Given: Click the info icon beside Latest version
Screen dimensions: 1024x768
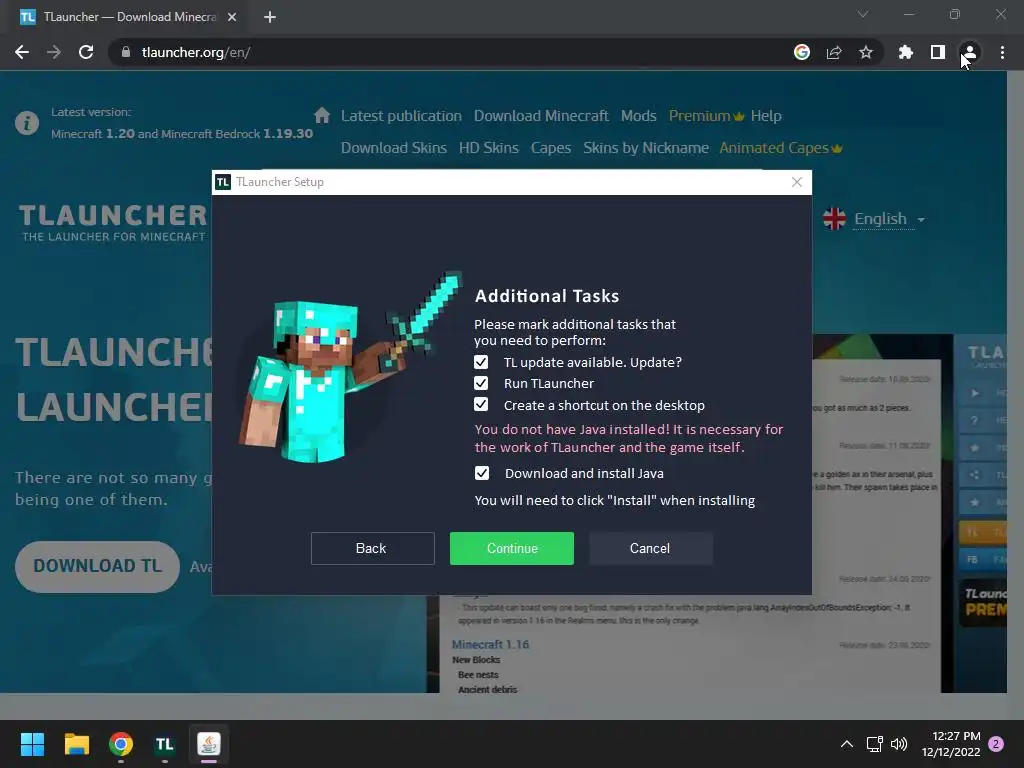Looking at the screenshot, I should (27, 123).
